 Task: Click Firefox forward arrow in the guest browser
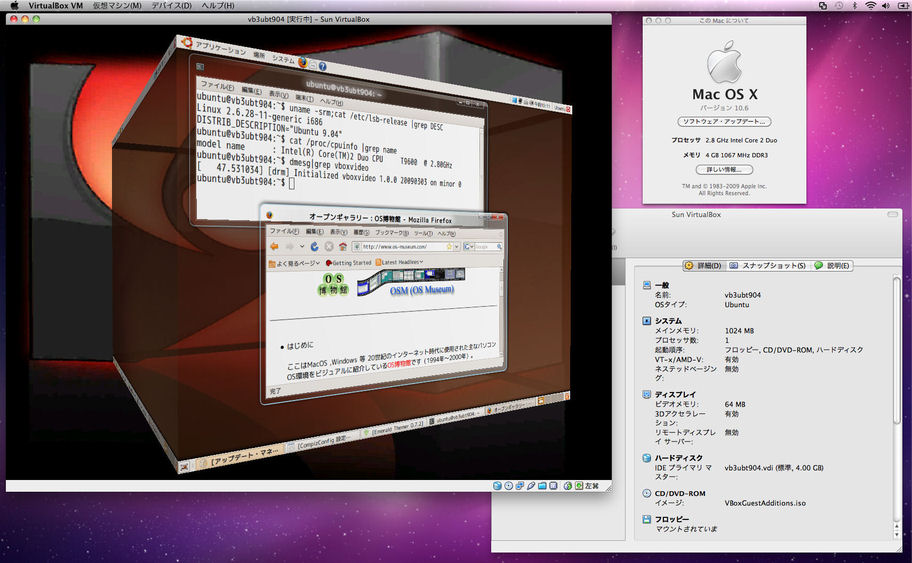coord(290,246)
